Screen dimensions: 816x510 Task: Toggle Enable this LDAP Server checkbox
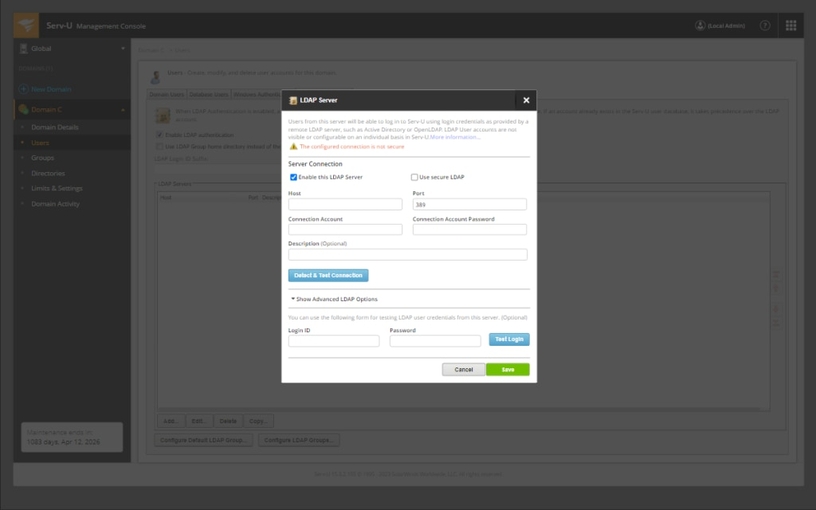(294, 177)
